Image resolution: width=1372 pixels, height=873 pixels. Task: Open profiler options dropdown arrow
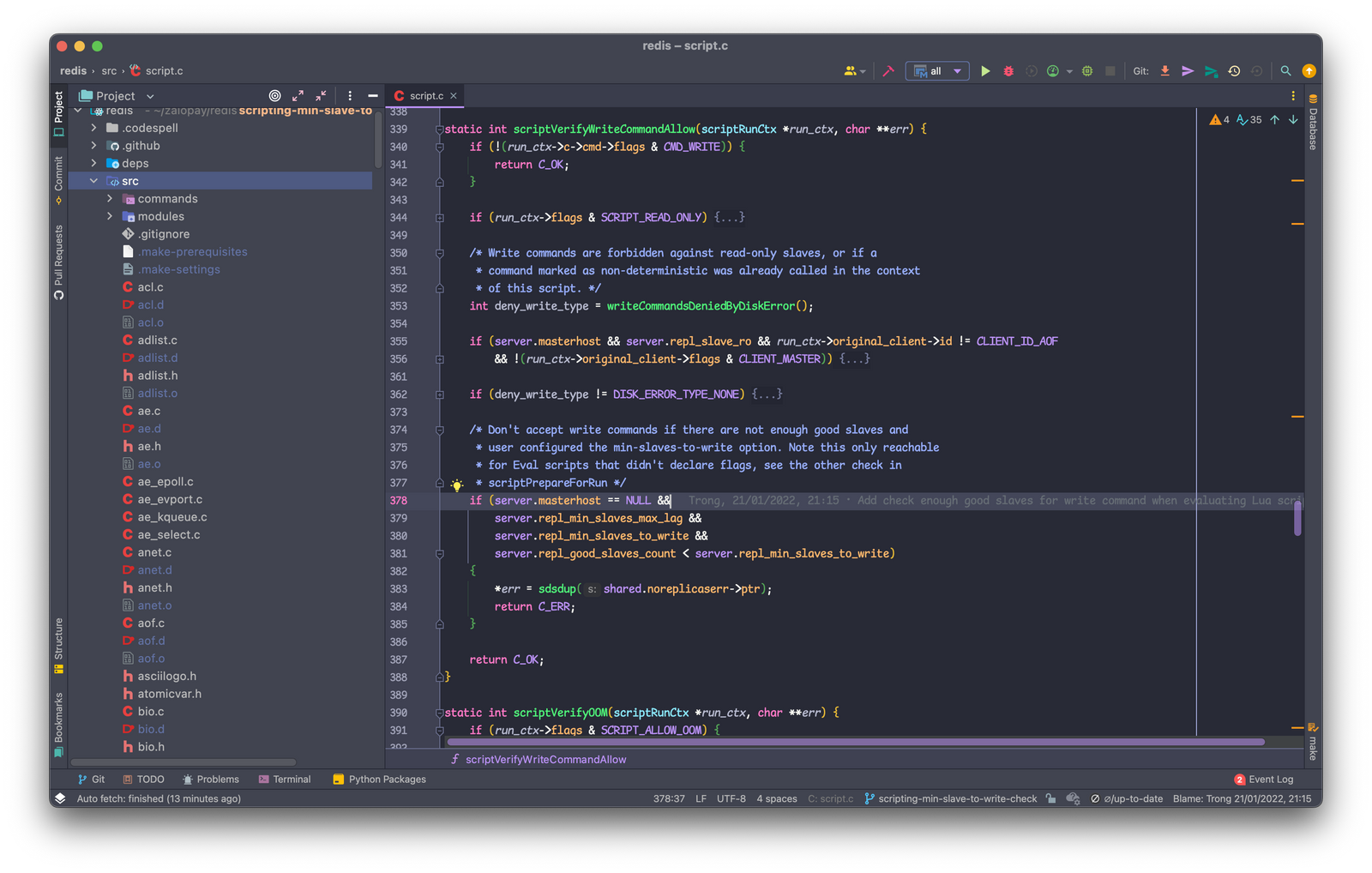click(1069, 72)
